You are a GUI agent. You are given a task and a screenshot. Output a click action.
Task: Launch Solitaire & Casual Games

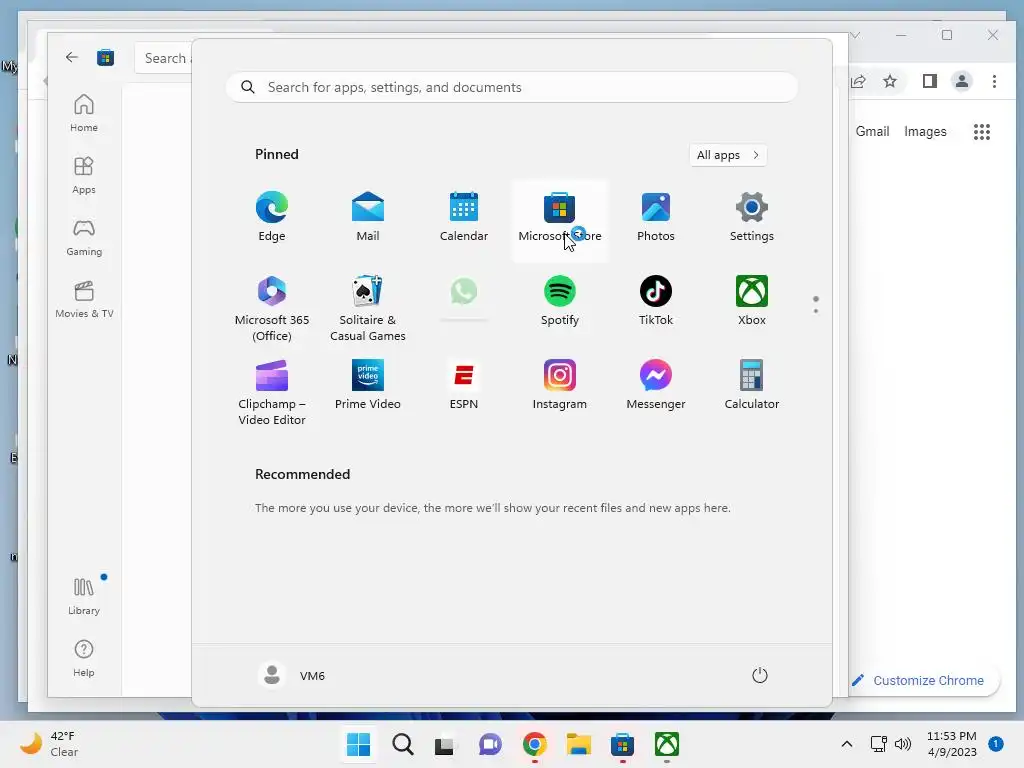click(368, 309)
